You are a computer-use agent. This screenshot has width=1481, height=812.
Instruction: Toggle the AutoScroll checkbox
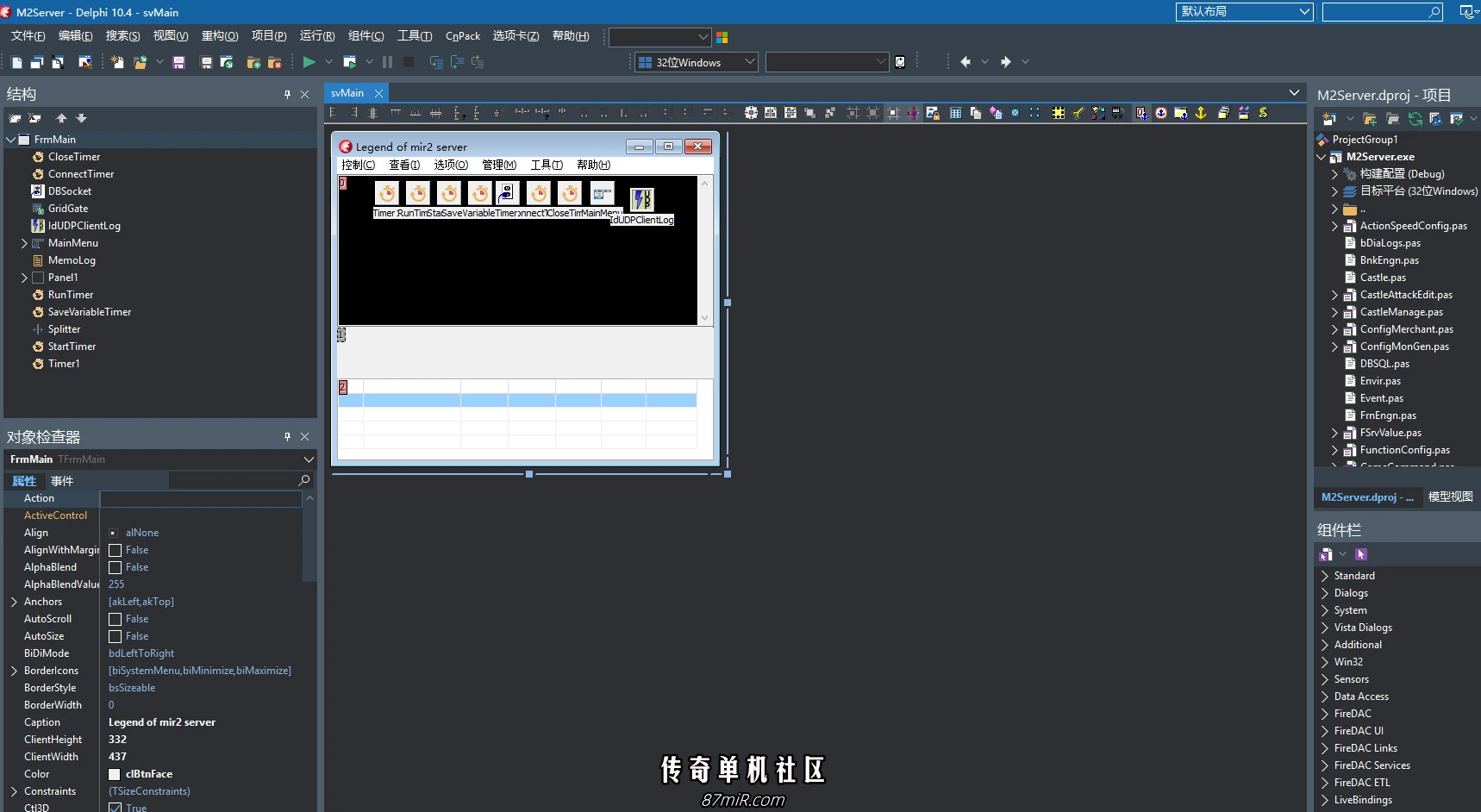(x=115, y=619)
